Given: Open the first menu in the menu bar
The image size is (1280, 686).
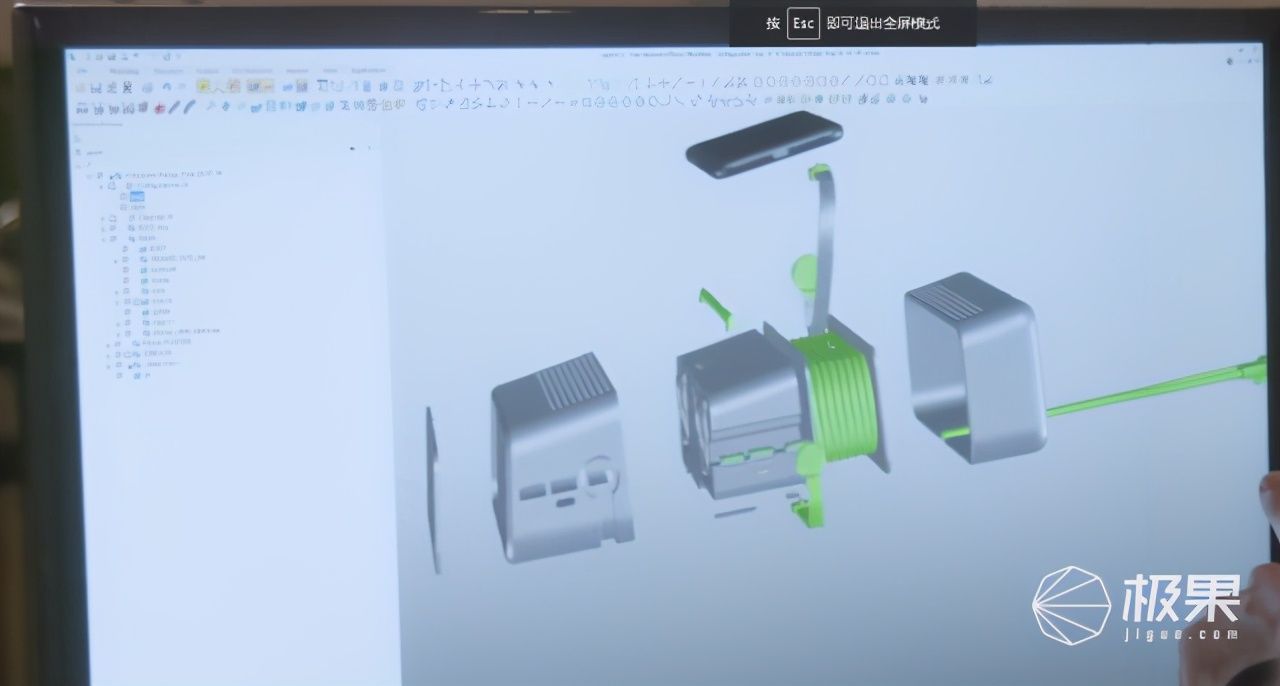Looking at the screenshot, I should (x=82, y=71).
